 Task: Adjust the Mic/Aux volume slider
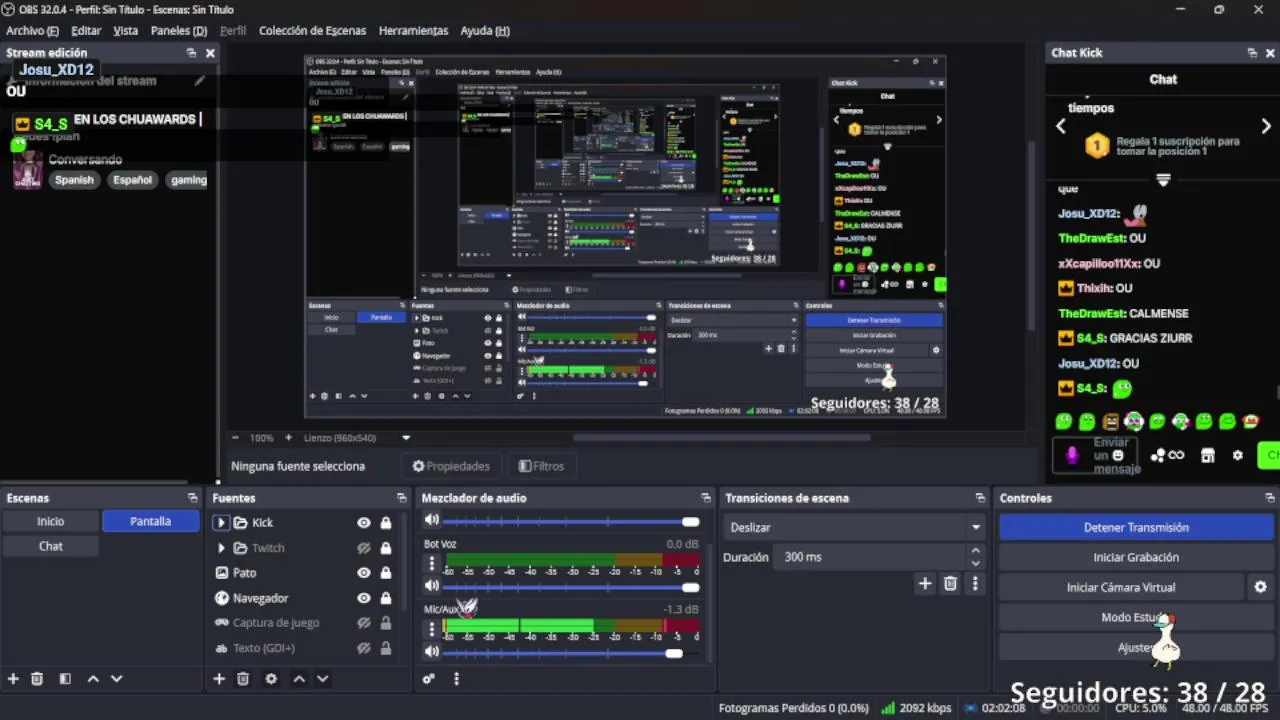[x=571, y=652]
